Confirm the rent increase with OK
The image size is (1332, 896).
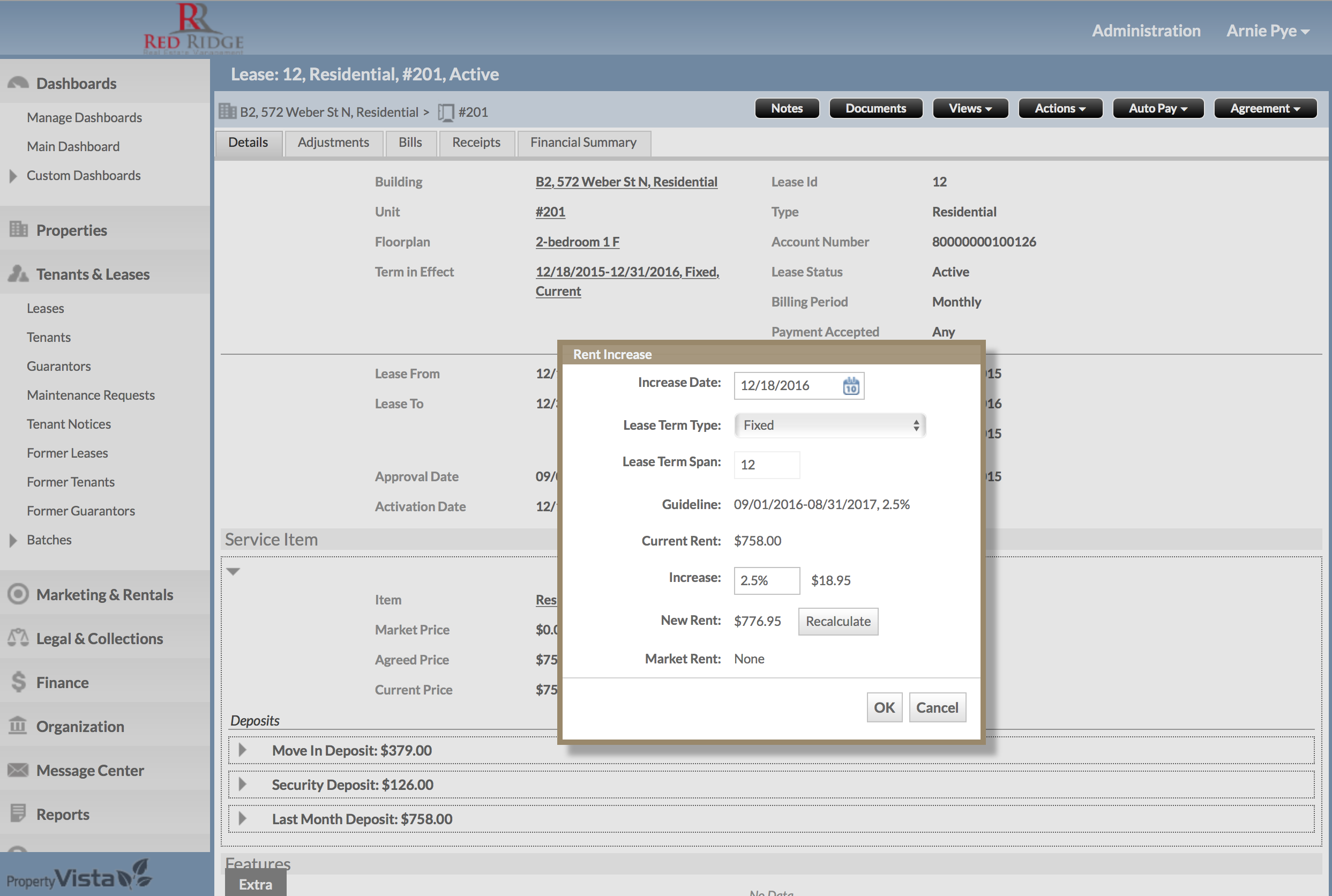click(884, 707)
